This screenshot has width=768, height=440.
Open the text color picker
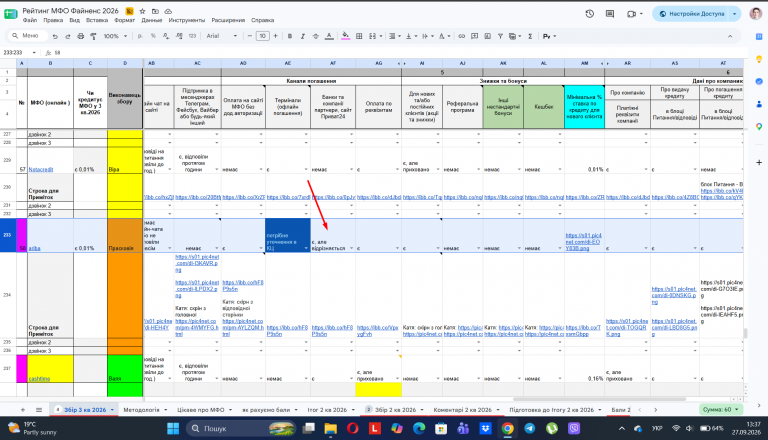[x=329, y=36]
